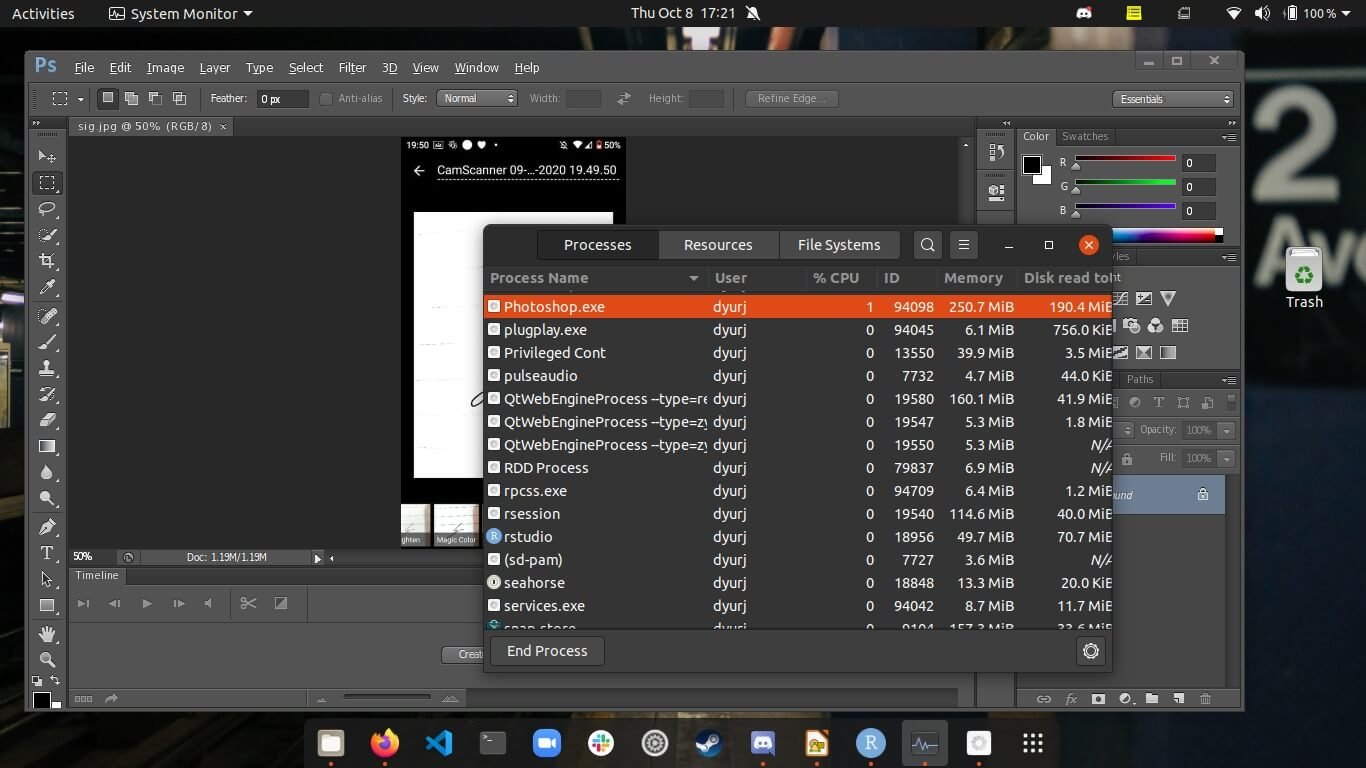The height and width of the screenshot is (768, 1366).
Task: Click the Create new layer icon
Action: [1178, 699]
